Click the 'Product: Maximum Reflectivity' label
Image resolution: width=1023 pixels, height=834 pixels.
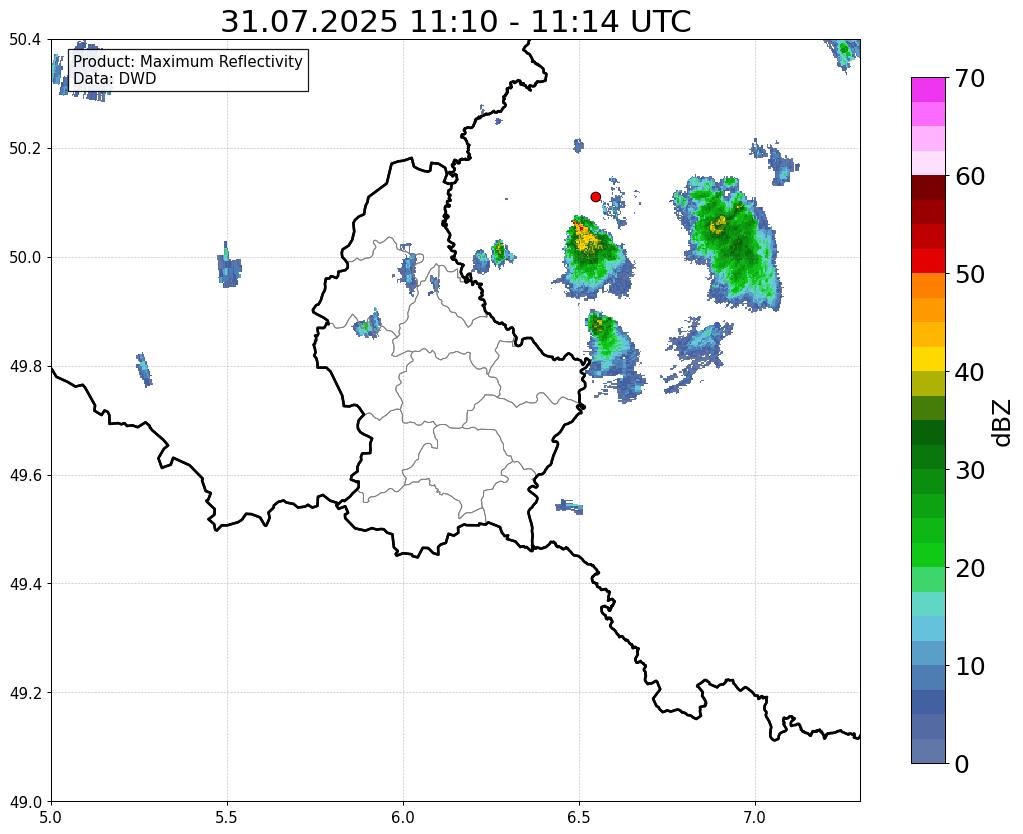(188, 61)
